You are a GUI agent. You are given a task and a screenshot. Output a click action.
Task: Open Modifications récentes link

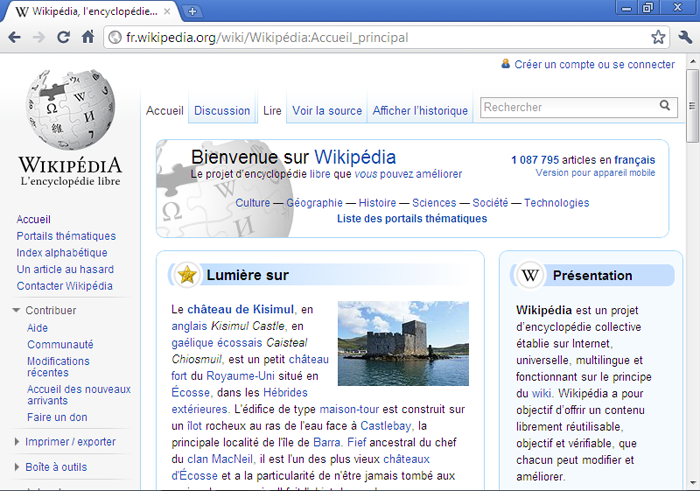pos(58,366)
